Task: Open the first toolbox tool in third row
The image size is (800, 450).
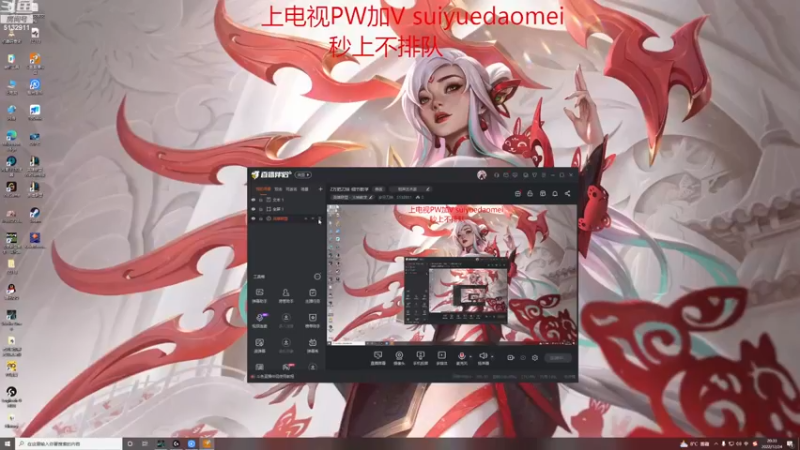Action: pos(259,345)
